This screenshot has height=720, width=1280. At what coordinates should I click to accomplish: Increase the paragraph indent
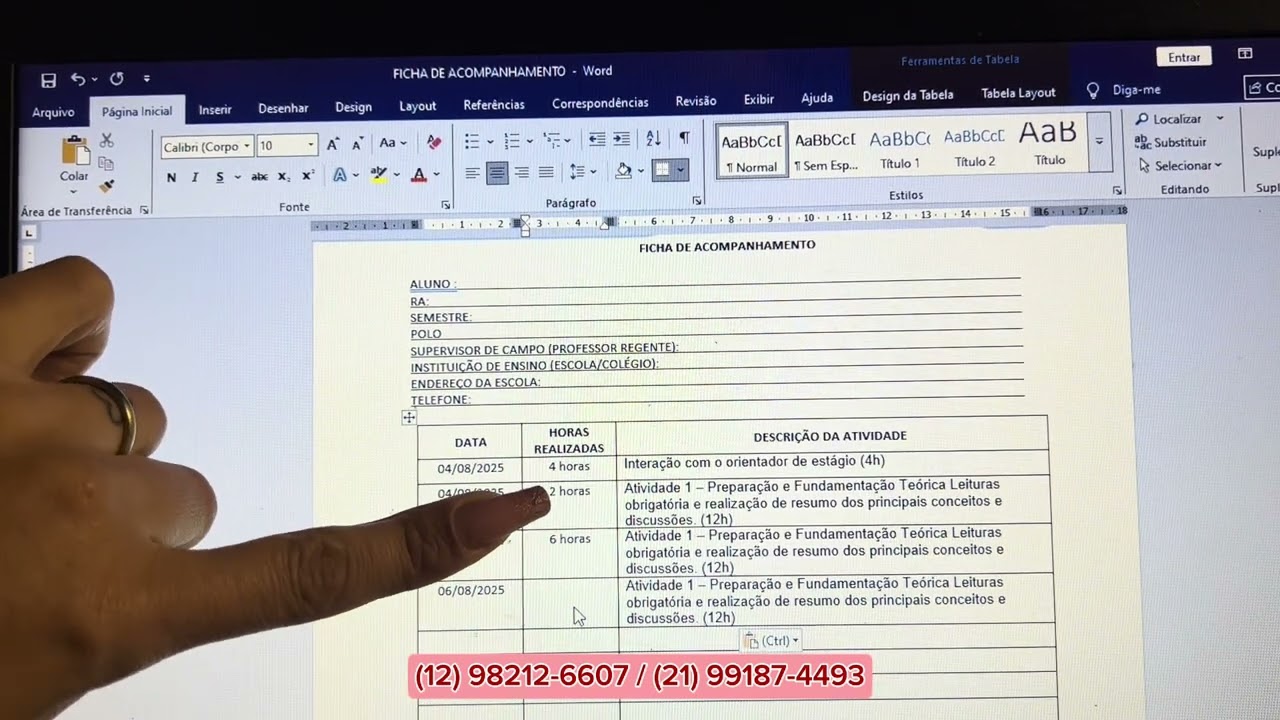pos(621,139)
